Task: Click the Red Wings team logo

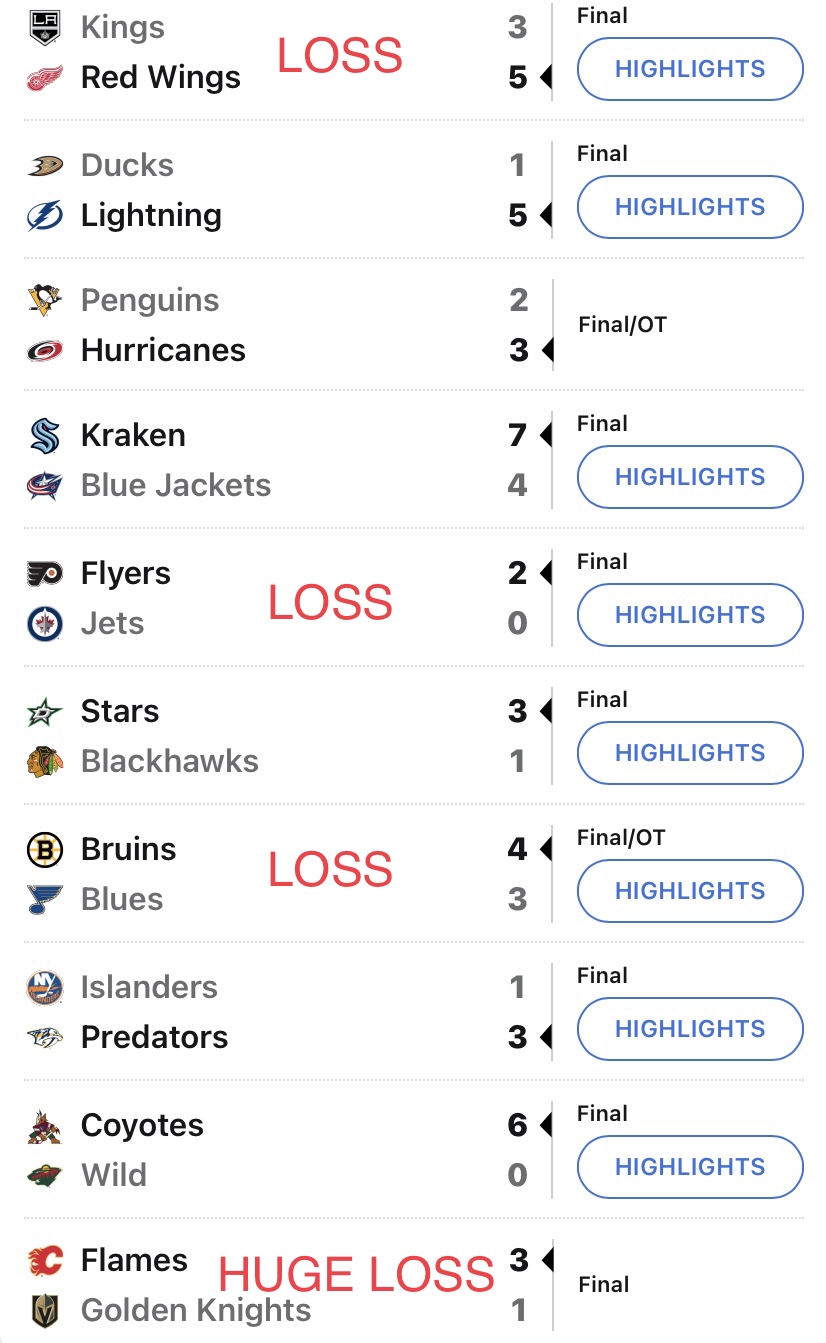Action: tap(45, 77)
